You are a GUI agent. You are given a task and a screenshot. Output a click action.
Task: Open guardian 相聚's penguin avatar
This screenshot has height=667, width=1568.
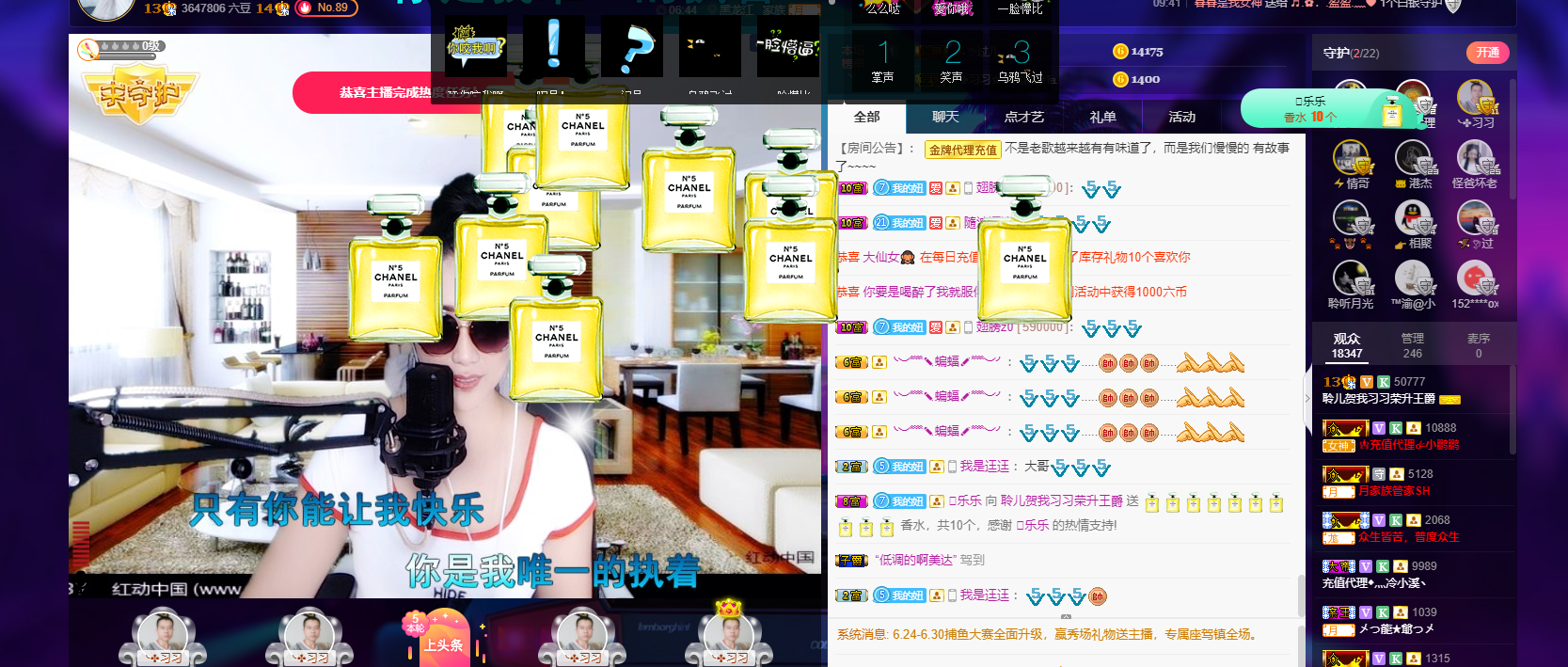(1414, 218)
